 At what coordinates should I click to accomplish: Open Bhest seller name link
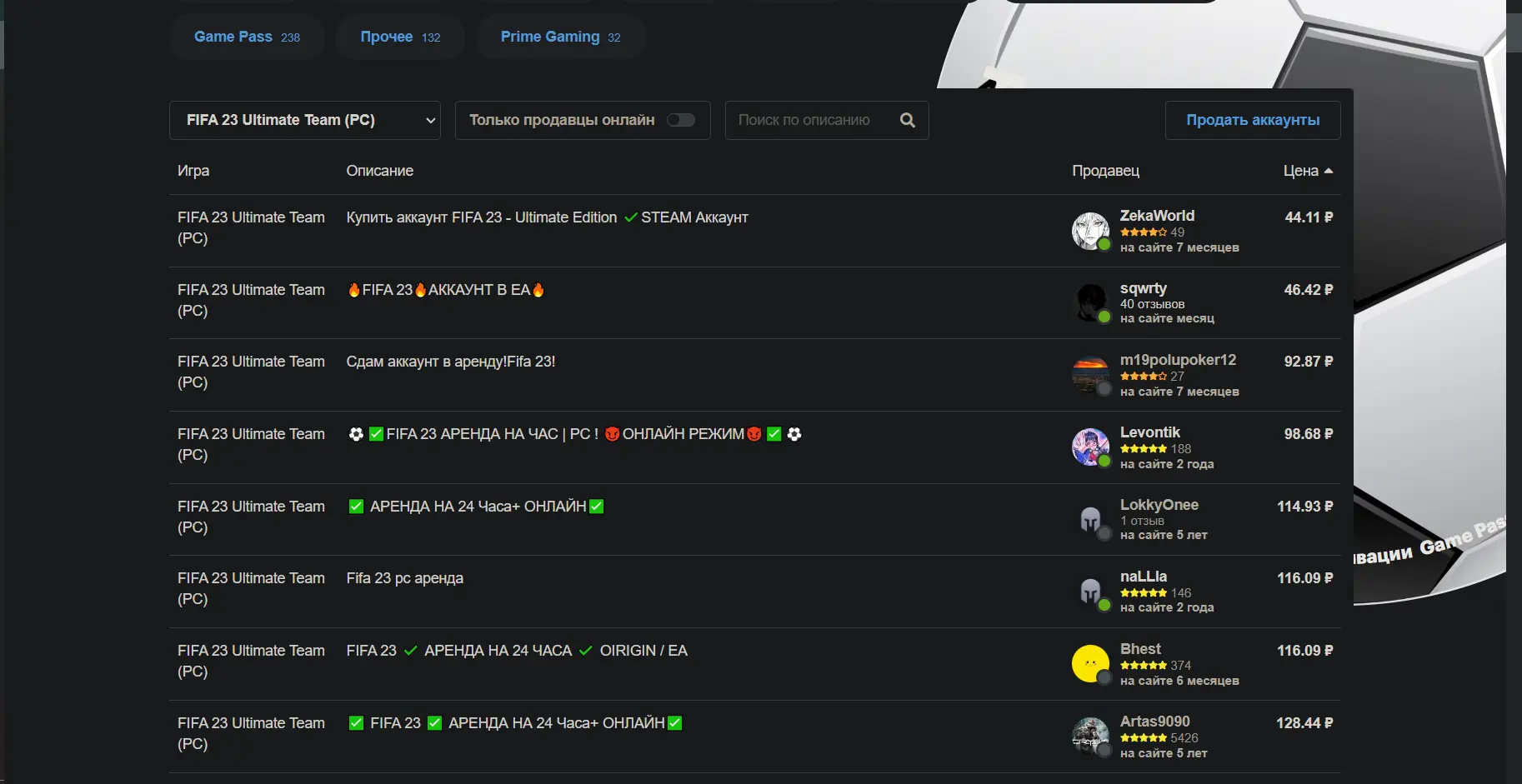[1140, 649]
